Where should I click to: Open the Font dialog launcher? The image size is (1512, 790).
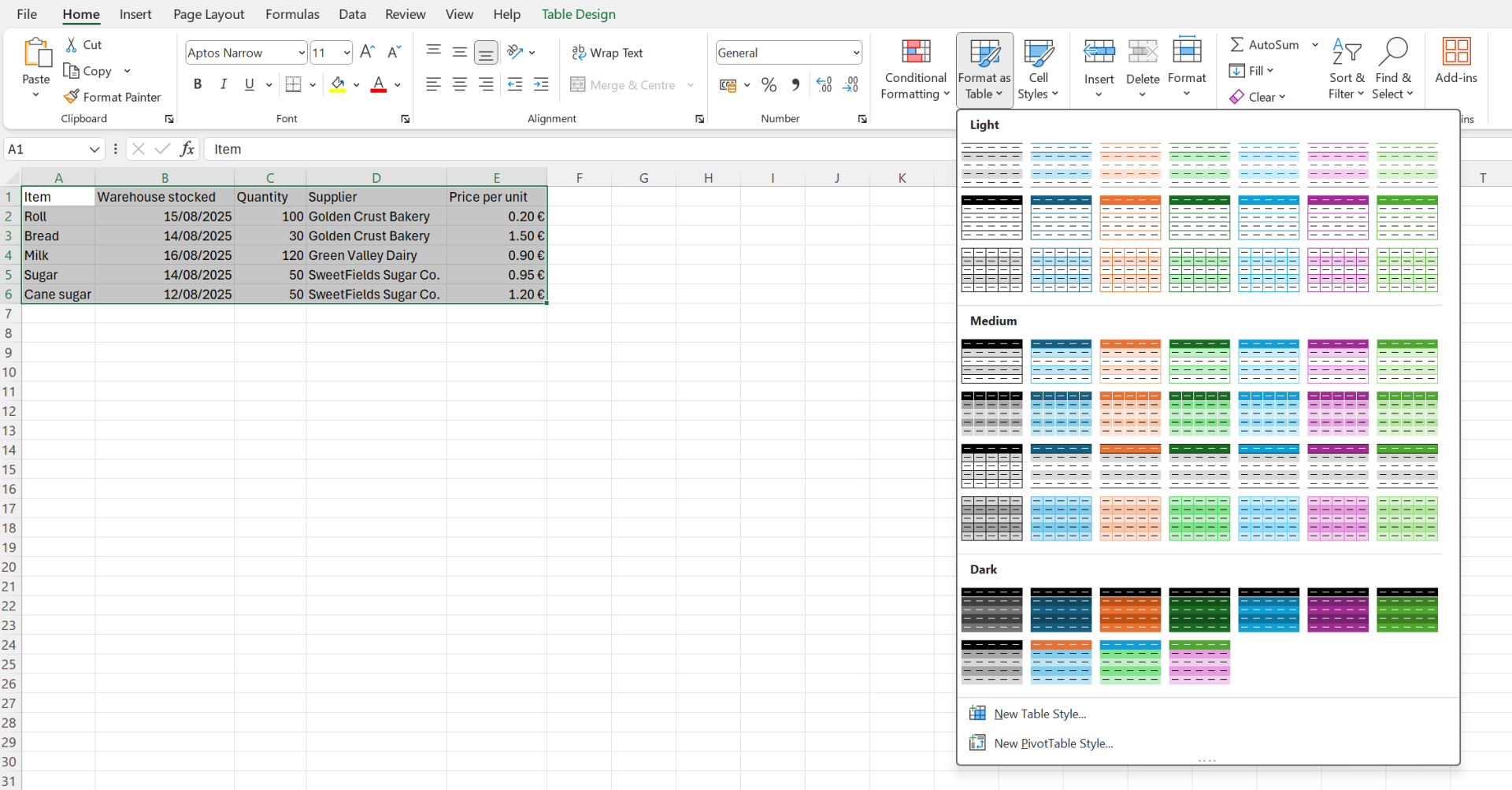point(405,119)
